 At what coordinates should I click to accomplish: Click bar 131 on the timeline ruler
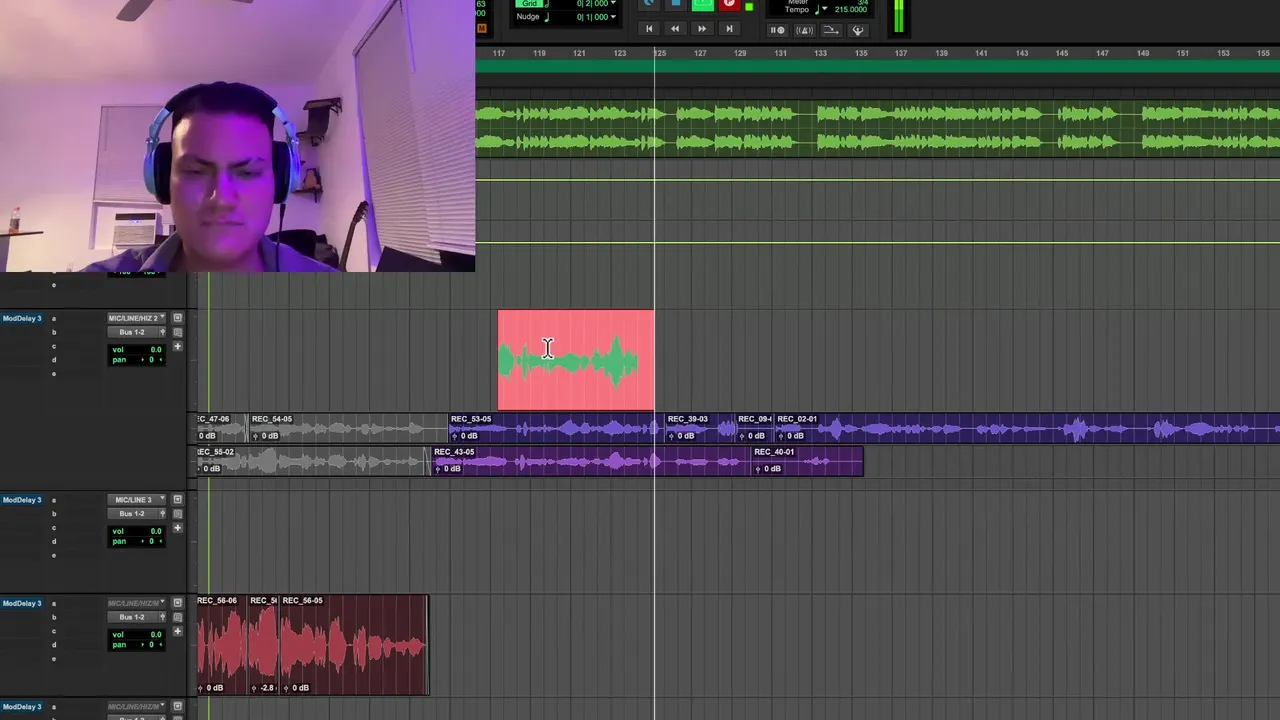(x=780, y=53)
